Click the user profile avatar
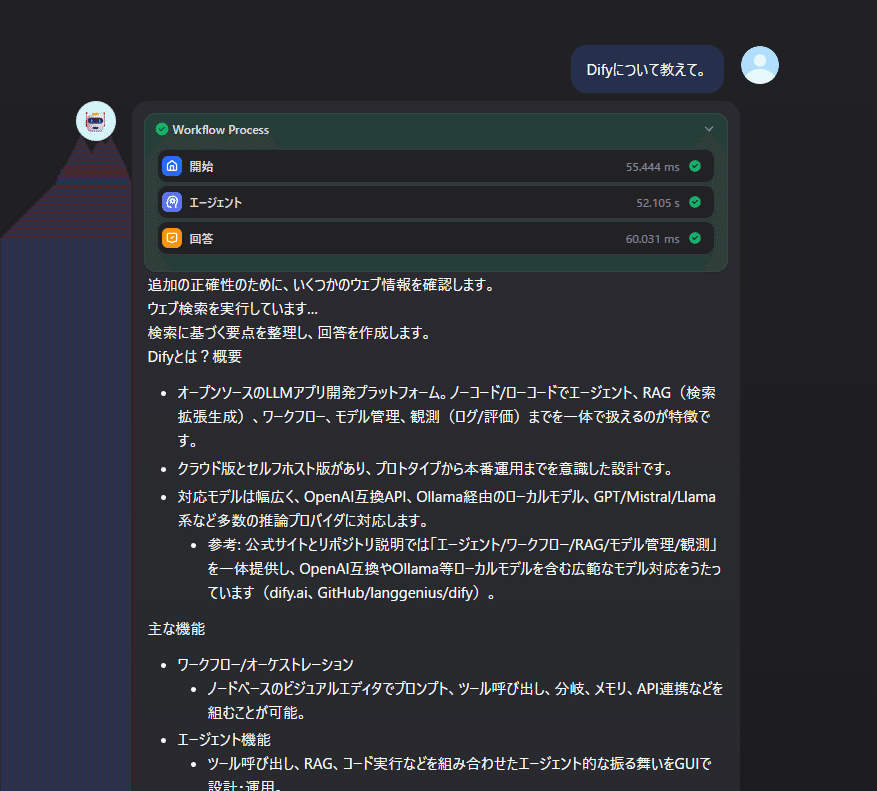The image size is (877, 791). click(x=759, y=64)
